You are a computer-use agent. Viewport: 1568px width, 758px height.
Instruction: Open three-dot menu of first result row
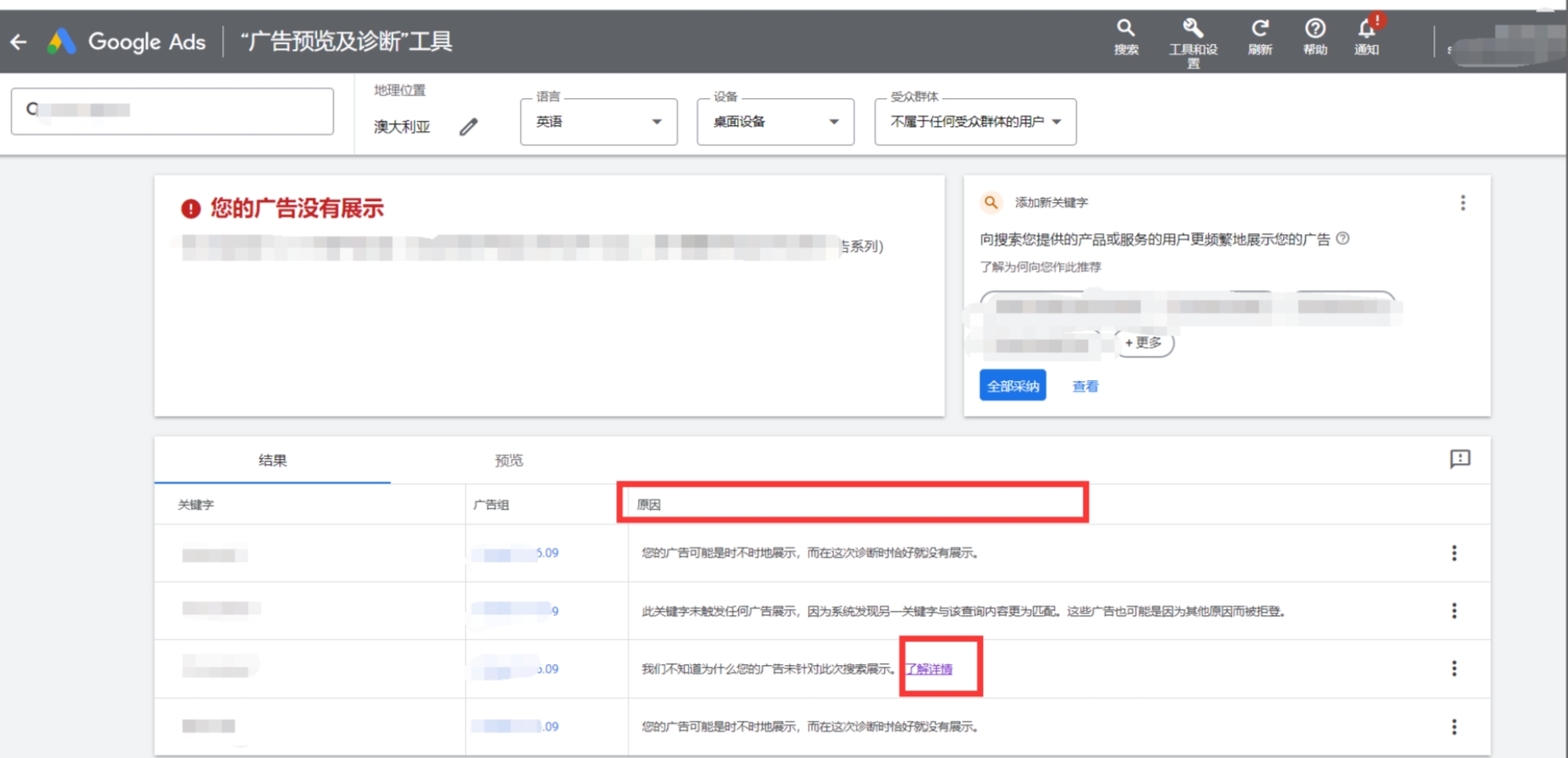tap(1454, 553)
